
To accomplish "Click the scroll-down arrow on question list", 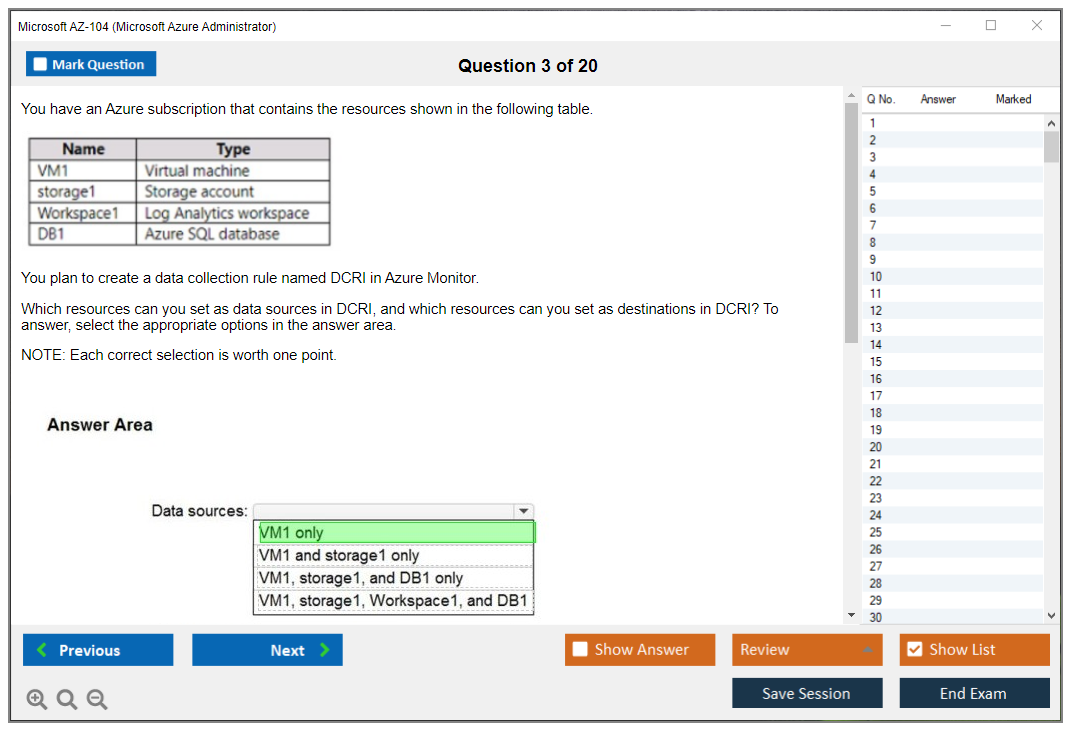I will 1052,615.
